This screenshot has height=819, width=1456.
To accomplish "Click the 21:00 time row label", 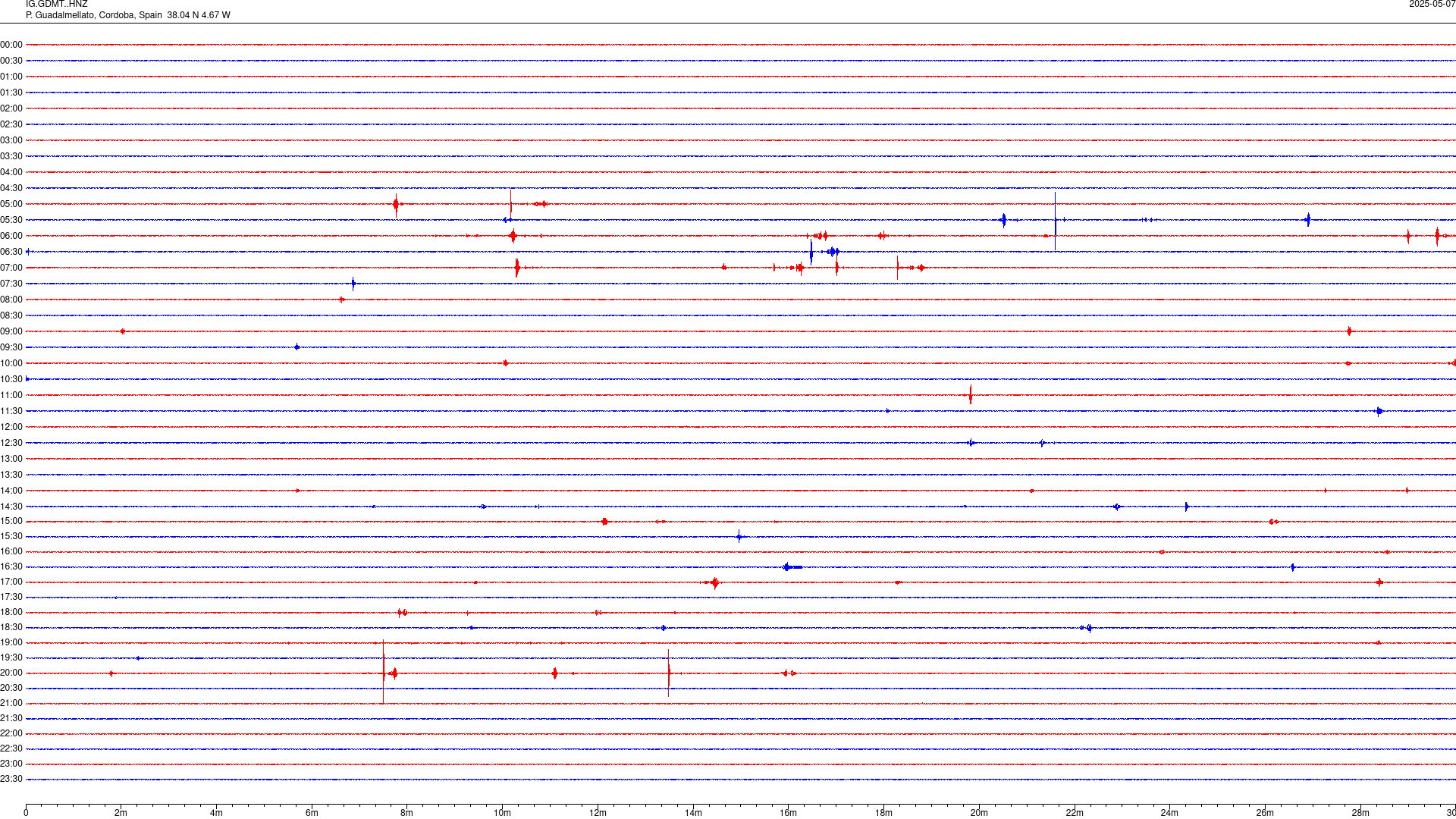I will (11, 703).
